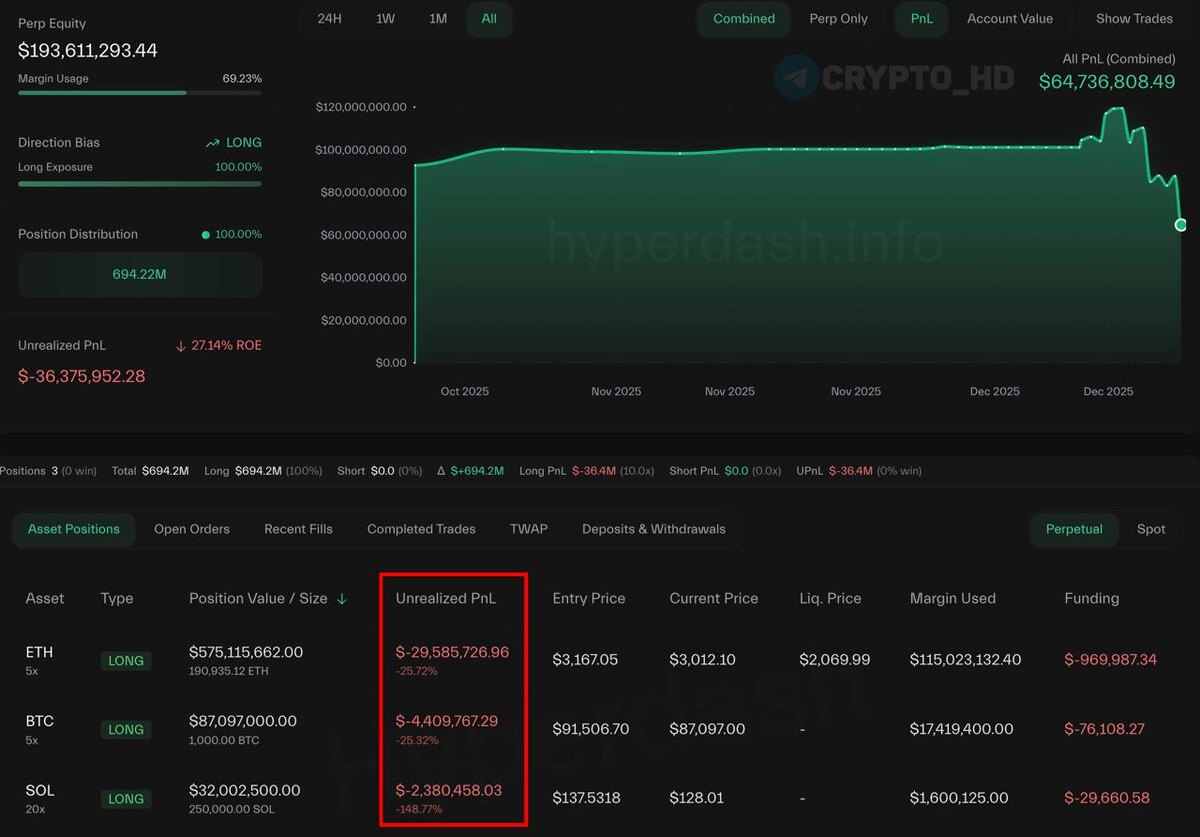Select the 1W time range
Viewport: 1200px width, 837px height.
click(x=385, y=19)
